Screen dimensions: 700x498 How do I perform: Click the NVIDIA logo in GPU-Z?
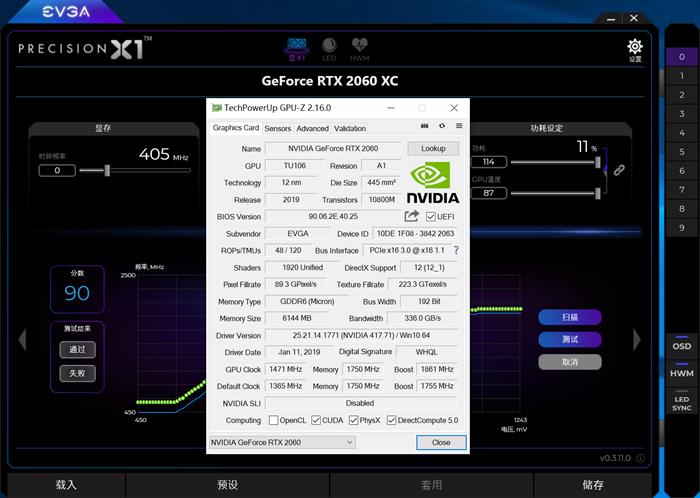coord(433,183)
